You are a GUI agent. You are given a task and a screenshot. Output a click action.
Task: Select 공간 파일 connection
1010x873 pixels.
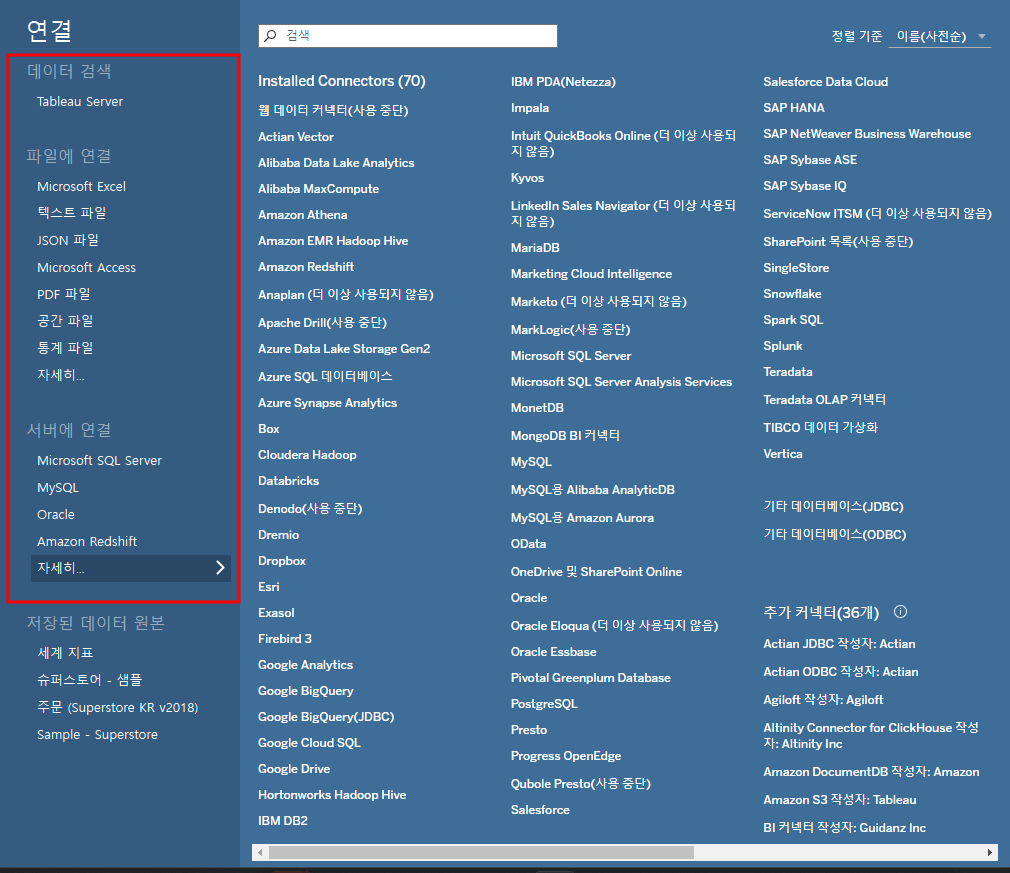[x=65, y=321]
